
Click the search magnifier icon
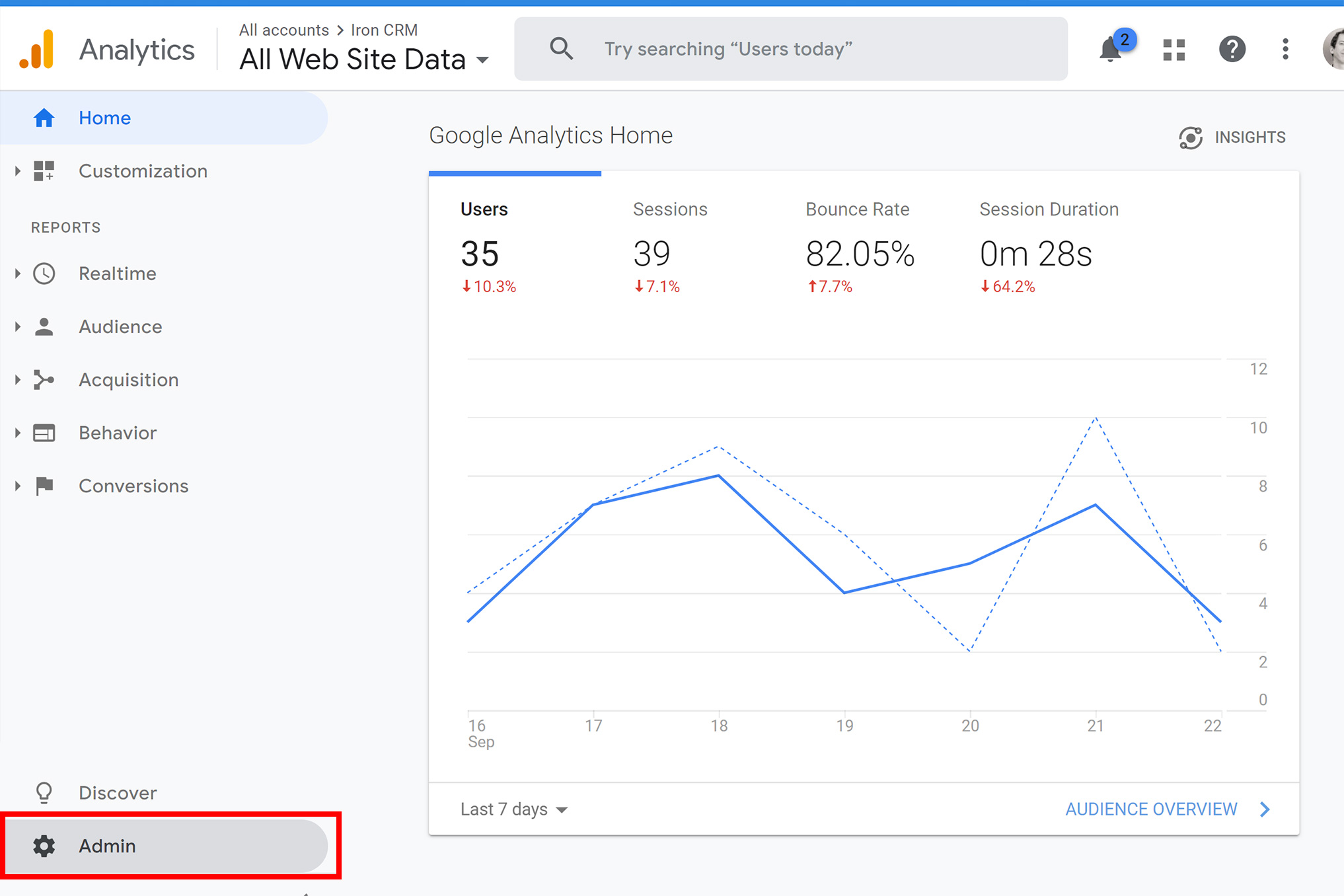[561, 49]
